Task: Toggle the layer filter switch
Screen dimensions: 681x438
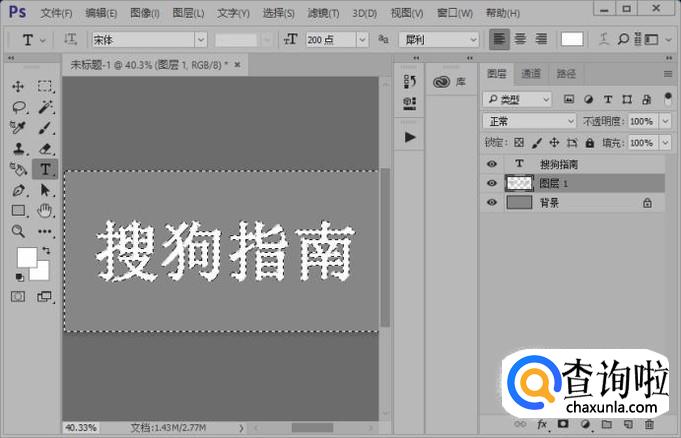Action: pyautogui.click(x=668, y=99)
